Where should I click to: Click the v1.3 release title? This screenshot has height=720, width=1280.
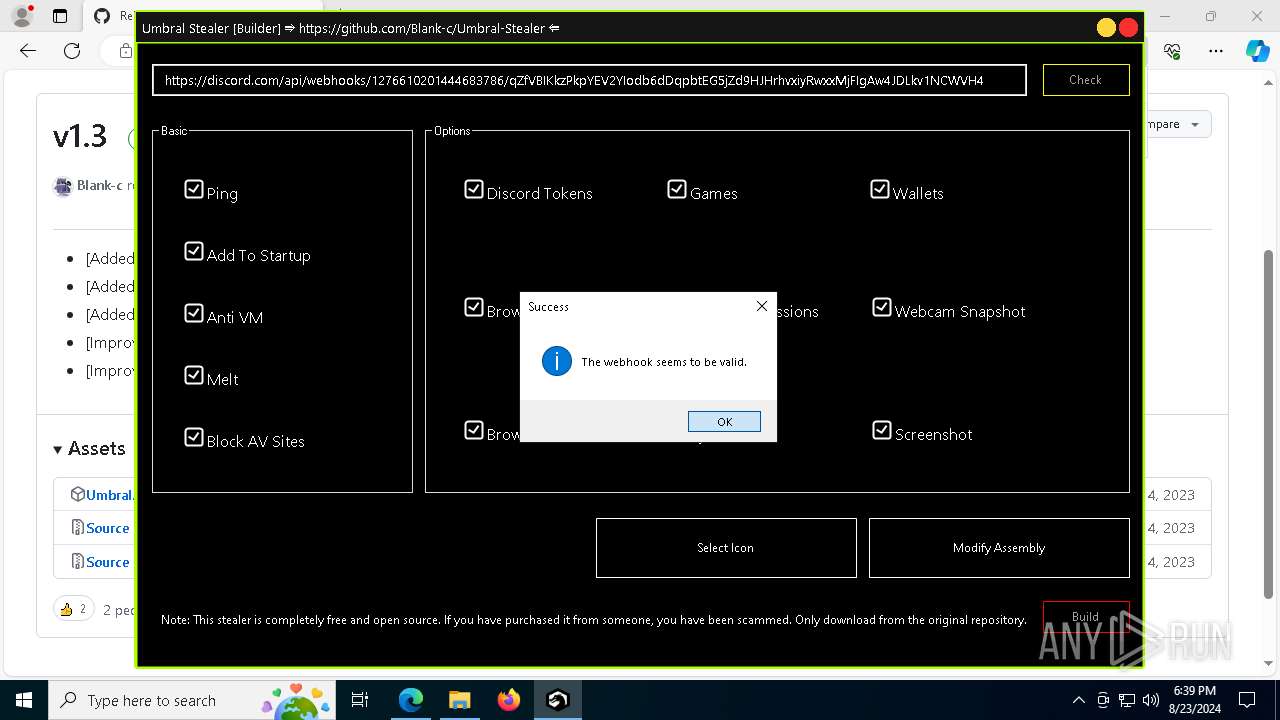80,136
